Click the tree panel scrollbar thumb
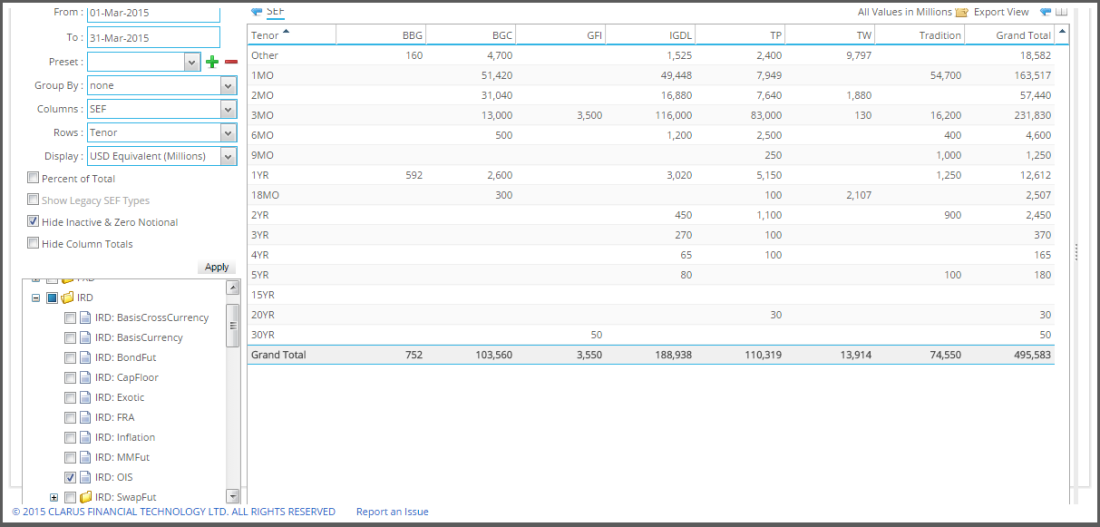 (x=233, y=326)
